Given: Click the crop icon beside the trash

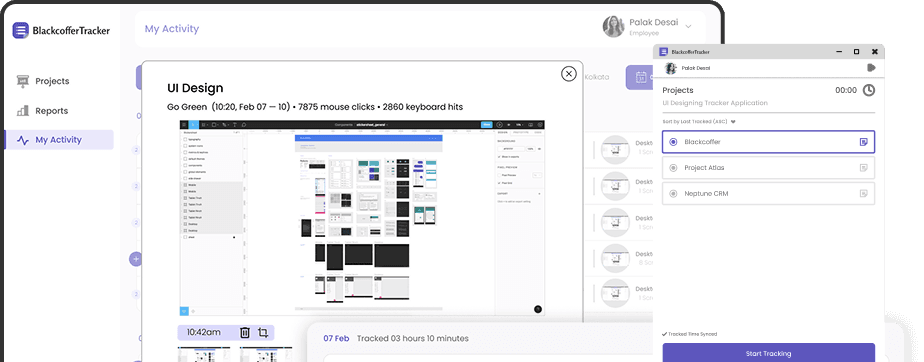Looking at the screenshot, I should point(263,333).
